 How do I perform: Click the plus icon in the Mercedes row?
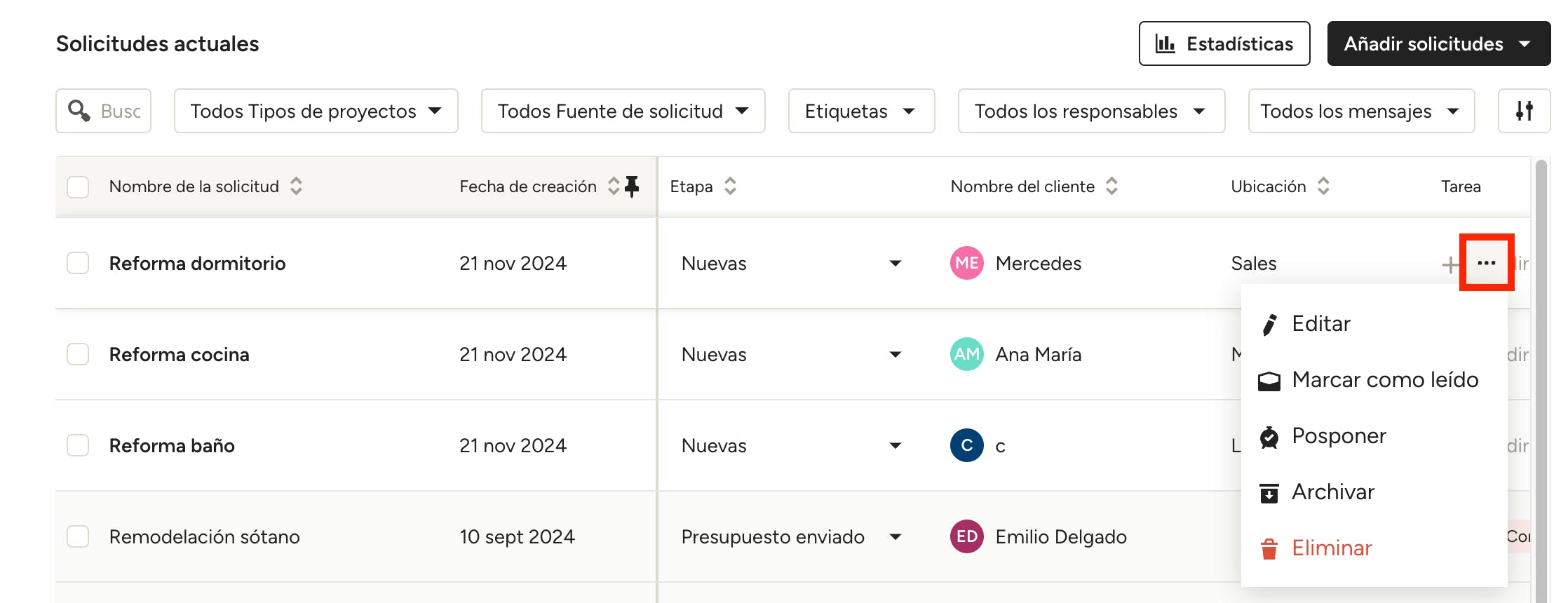(x=1449, y=264)
